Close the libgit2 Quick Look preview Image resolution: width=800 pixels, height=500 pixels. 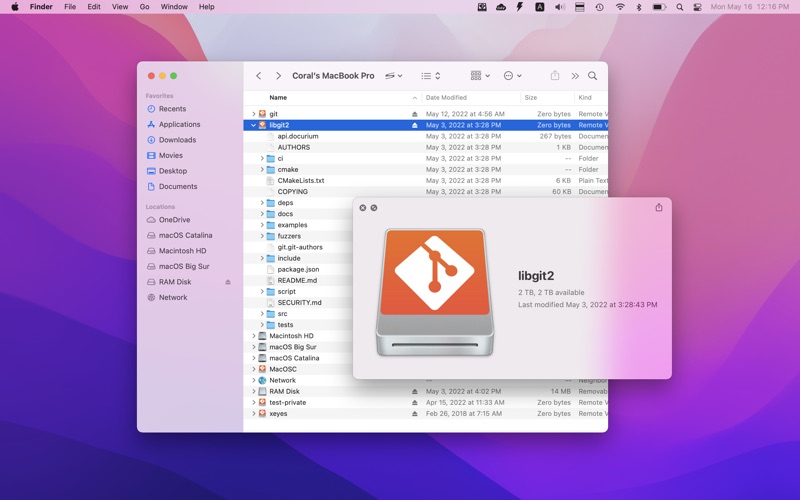[x=363, y=208]
